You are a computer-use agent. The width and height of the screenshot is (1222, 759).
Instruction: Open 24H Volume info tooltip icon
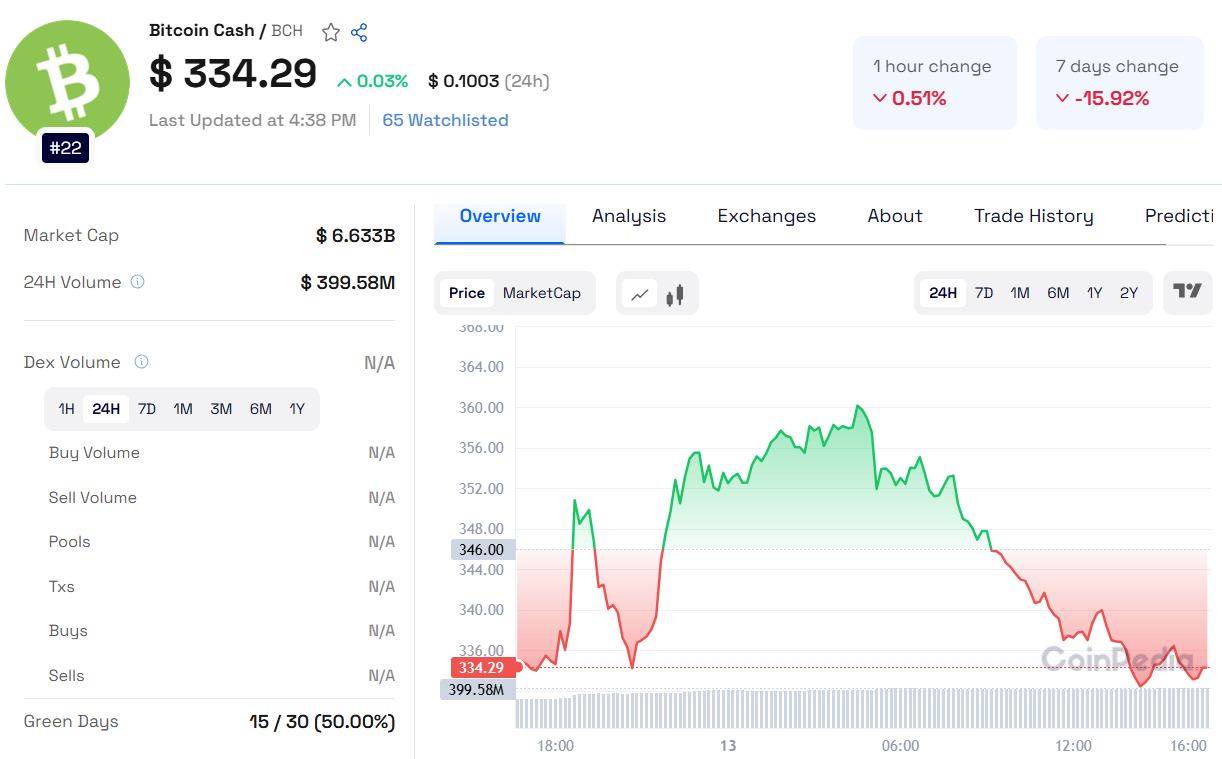click(x=138, y=282)
